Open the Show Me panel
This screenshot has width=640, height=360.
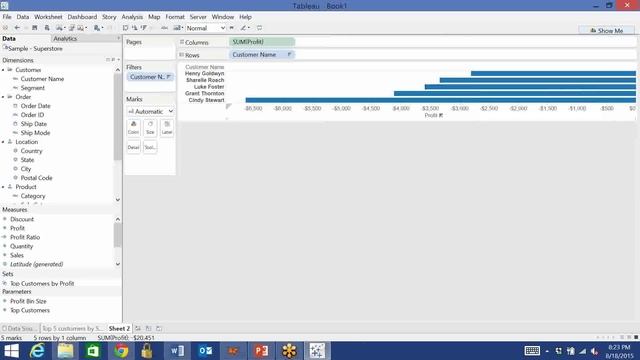[607, 30]
